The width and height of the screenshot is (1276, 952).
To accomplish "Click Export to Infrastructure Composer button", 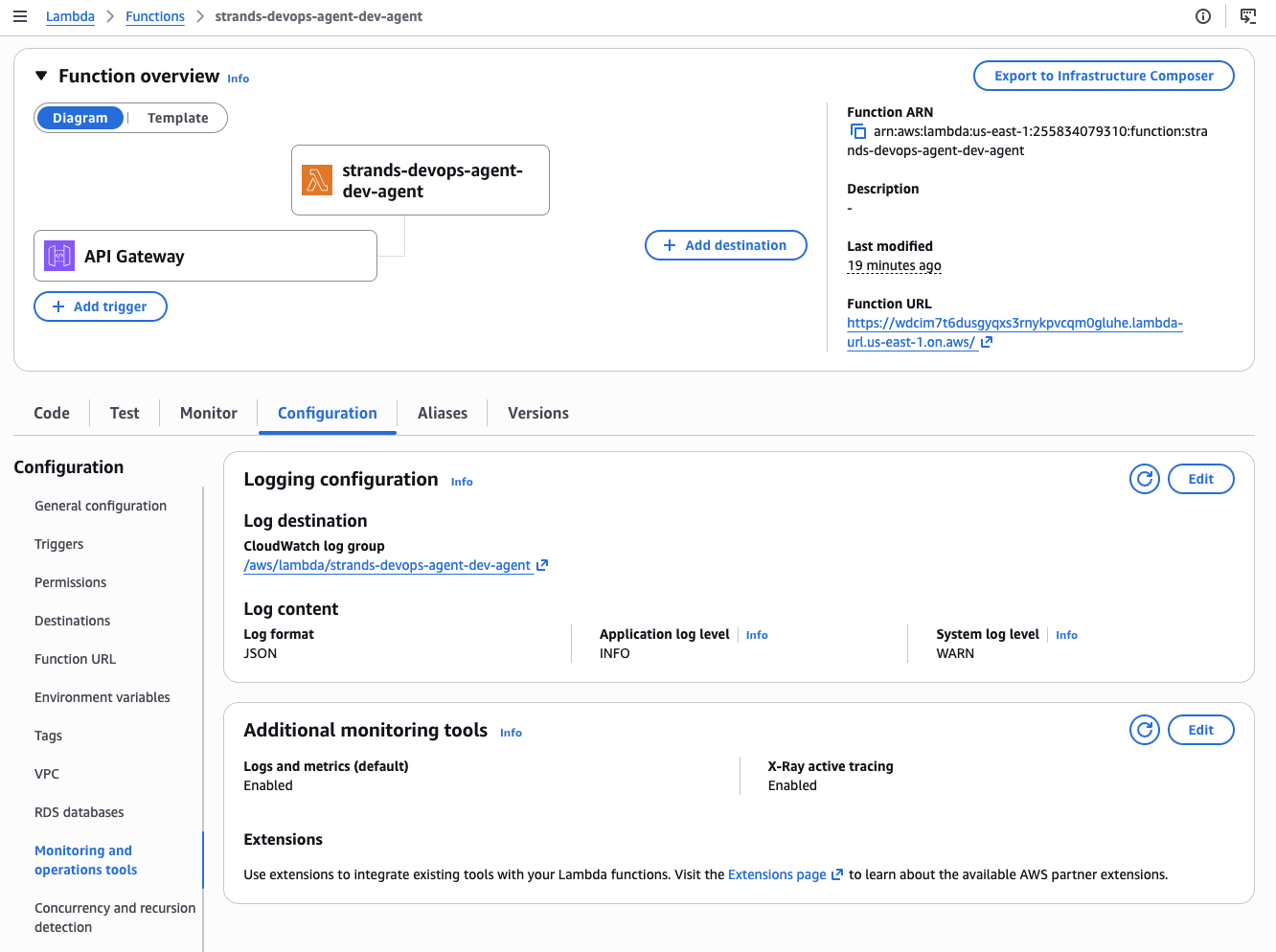I will tap(1104, 76).
